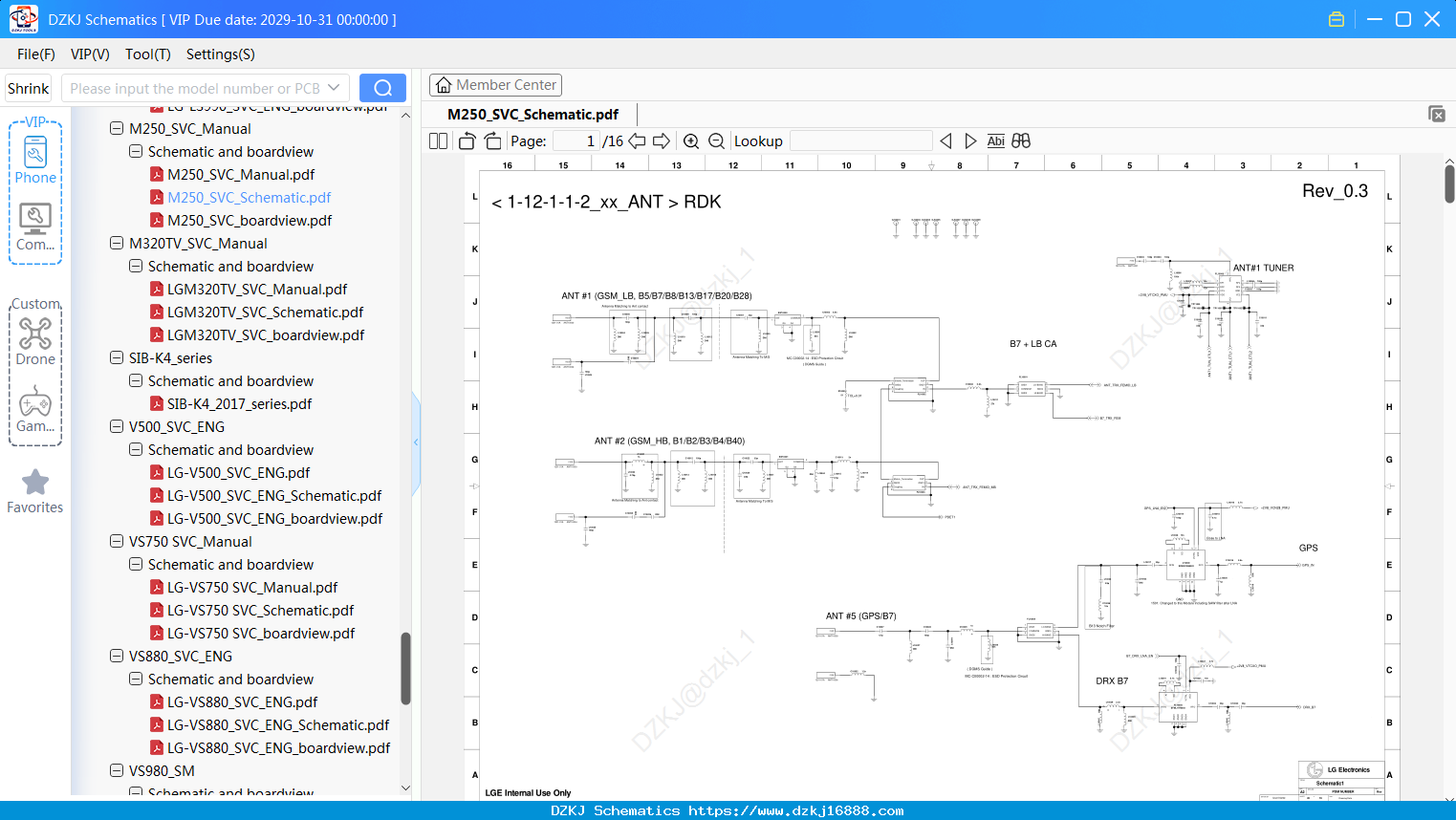The height and width of the screenshot is (820, 1456).
Task: Click the PDF viewer scrollbar thumb
Action: [x=1449, y=183]
